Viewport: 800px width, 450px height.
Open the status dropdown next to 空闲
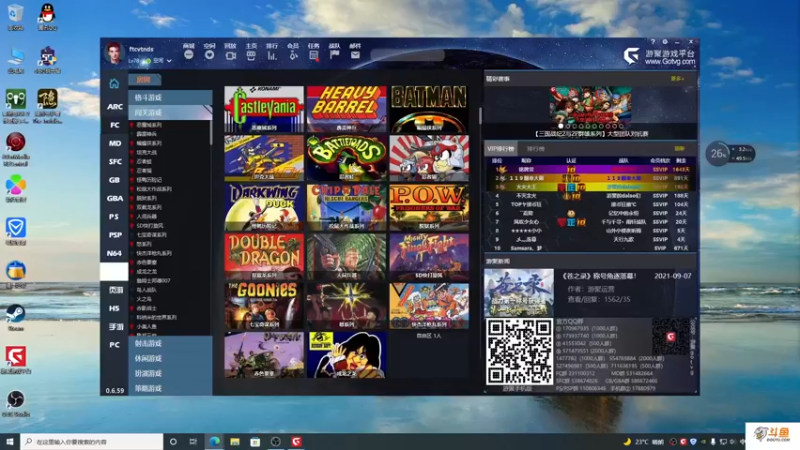click(169, 61)
